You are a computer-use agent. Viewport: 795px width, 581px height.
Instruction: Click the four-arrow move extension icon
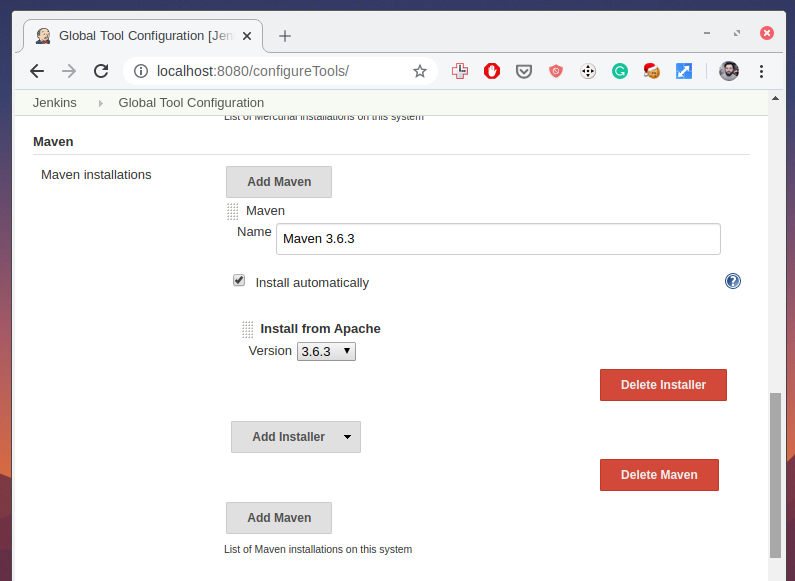588,71
